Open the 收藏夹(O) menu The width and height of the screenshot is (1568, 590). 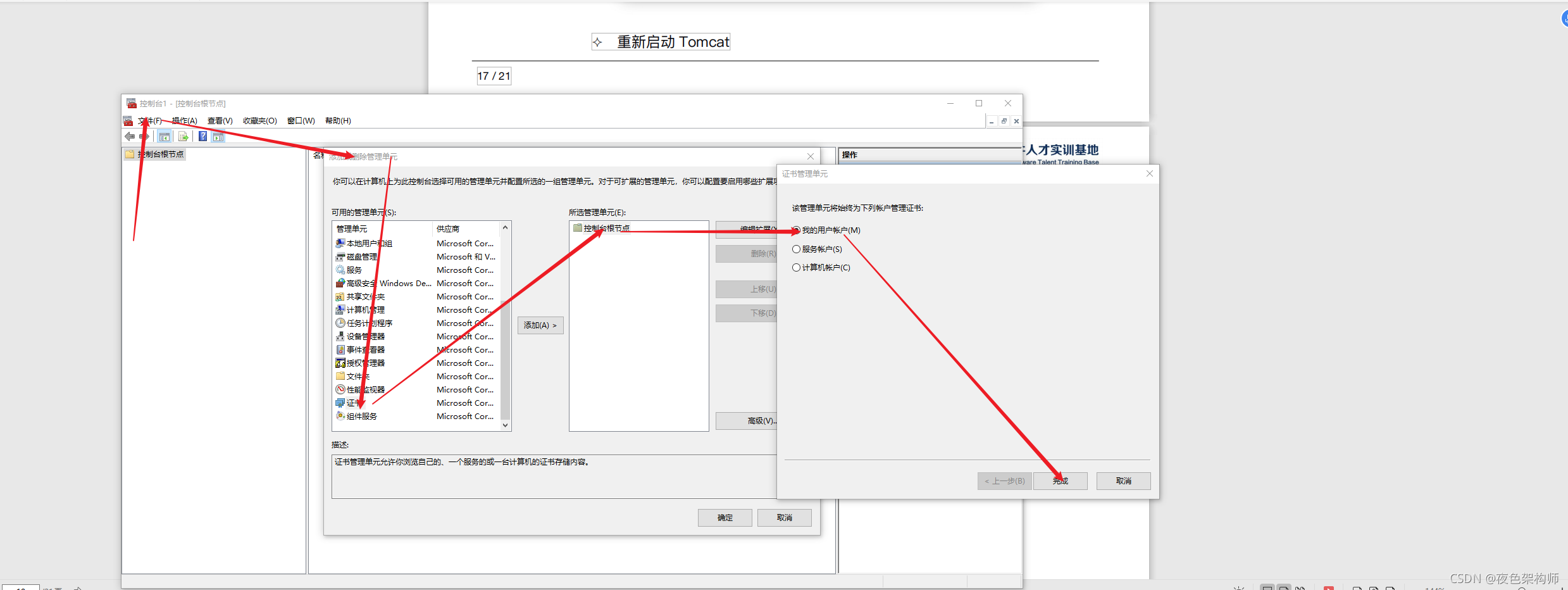(x=260, y=121)
